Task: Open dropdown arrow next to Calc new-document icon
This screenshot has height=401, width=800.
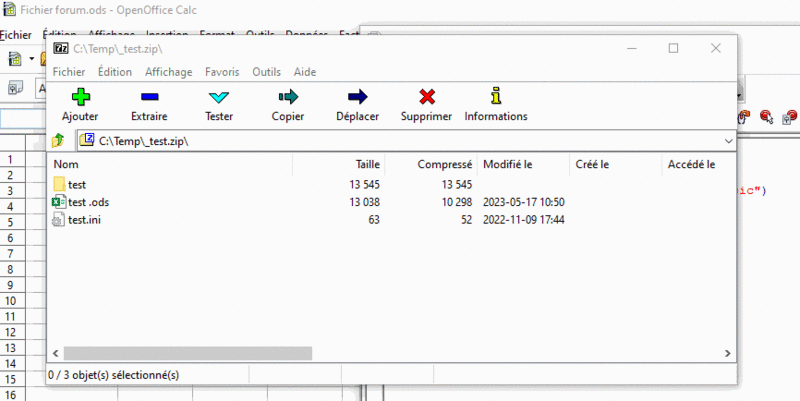Action: coord(32,59)
